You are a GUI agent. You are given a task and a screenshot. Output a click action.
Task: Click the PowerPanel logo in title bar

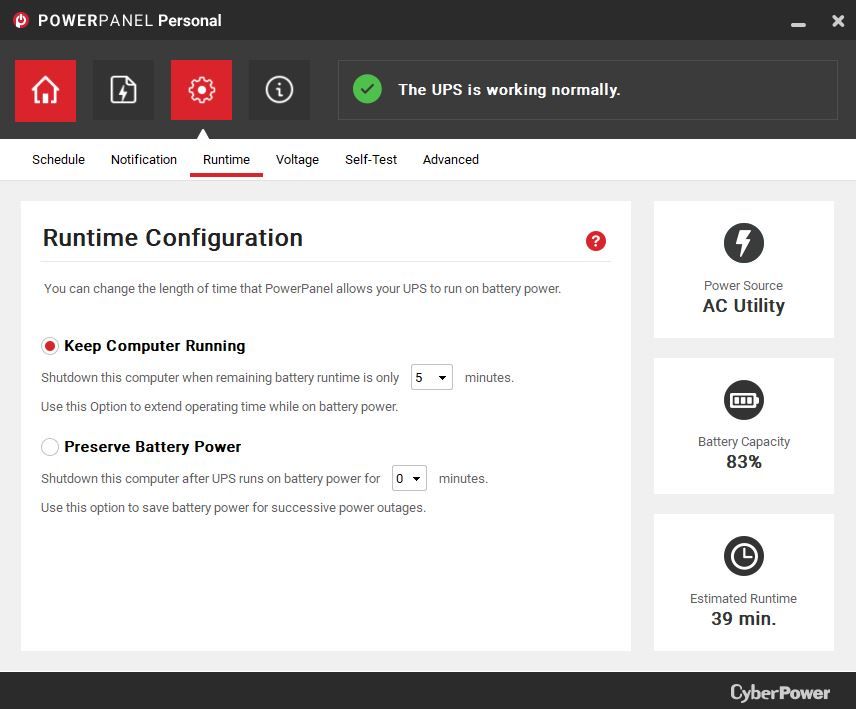coord(21,21)
